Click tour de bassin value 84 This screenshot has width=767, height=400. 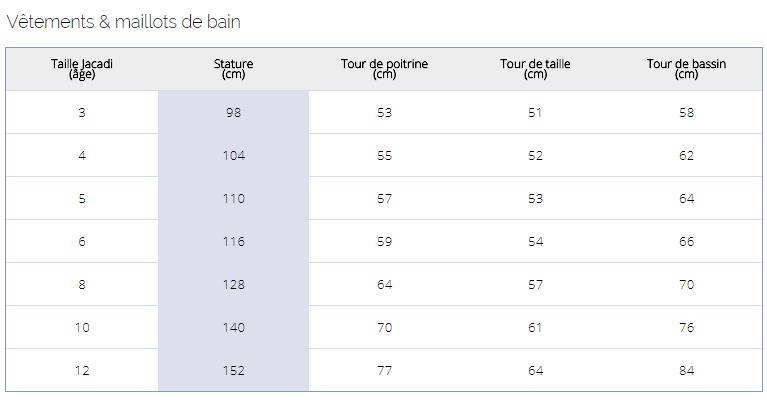686,371
